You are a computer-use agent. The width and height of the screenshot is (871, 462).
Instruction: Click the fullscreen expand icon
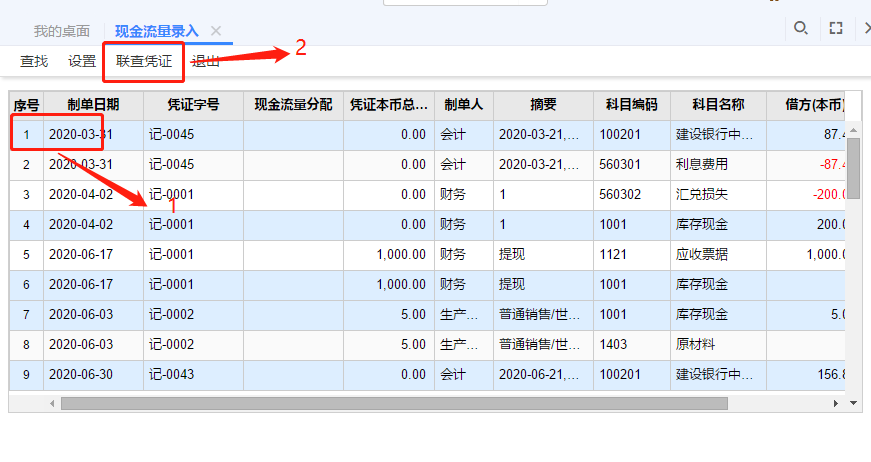[x=836, y=28]
